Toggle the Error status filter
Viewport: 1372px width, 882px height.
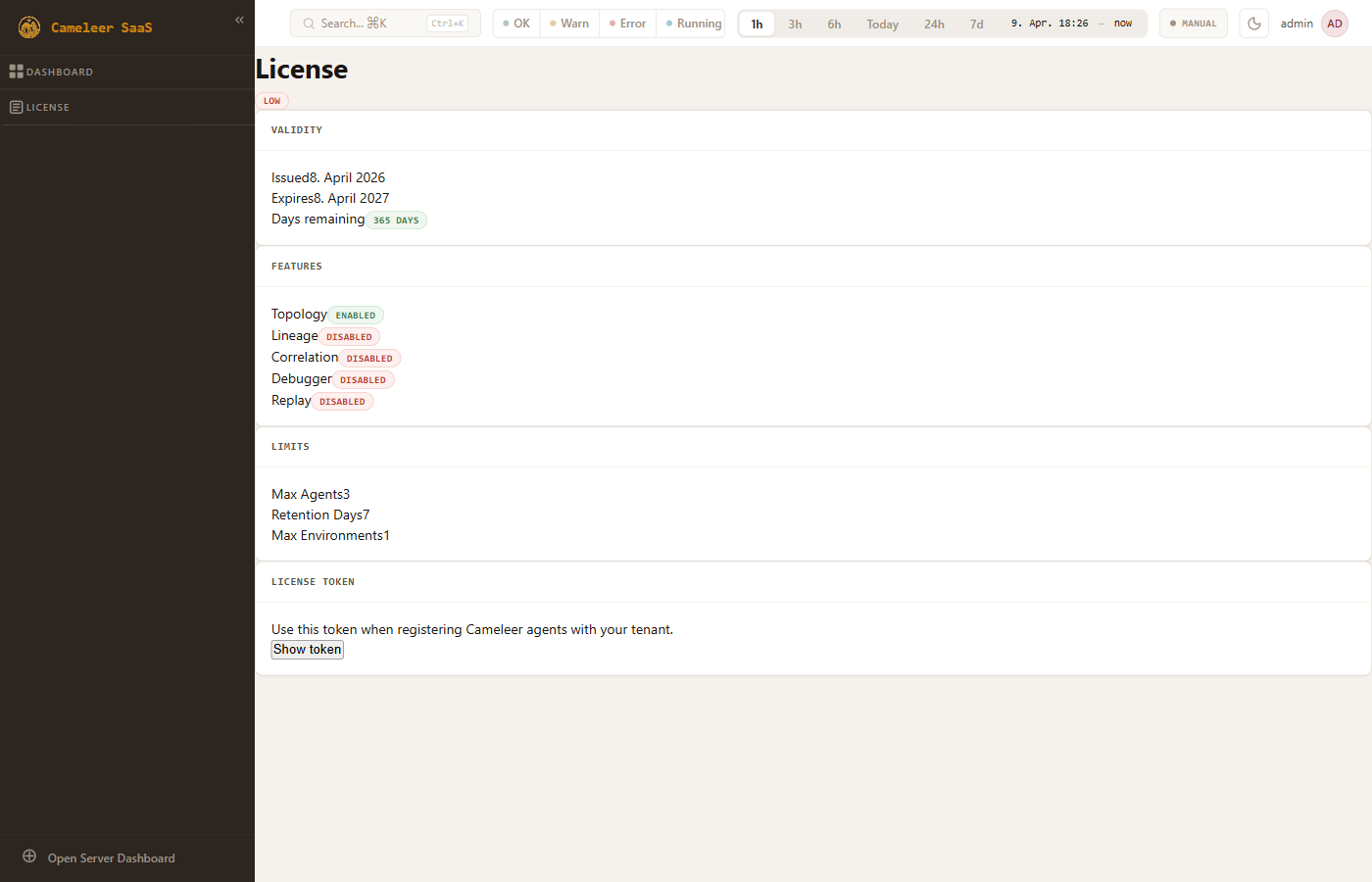628,24
